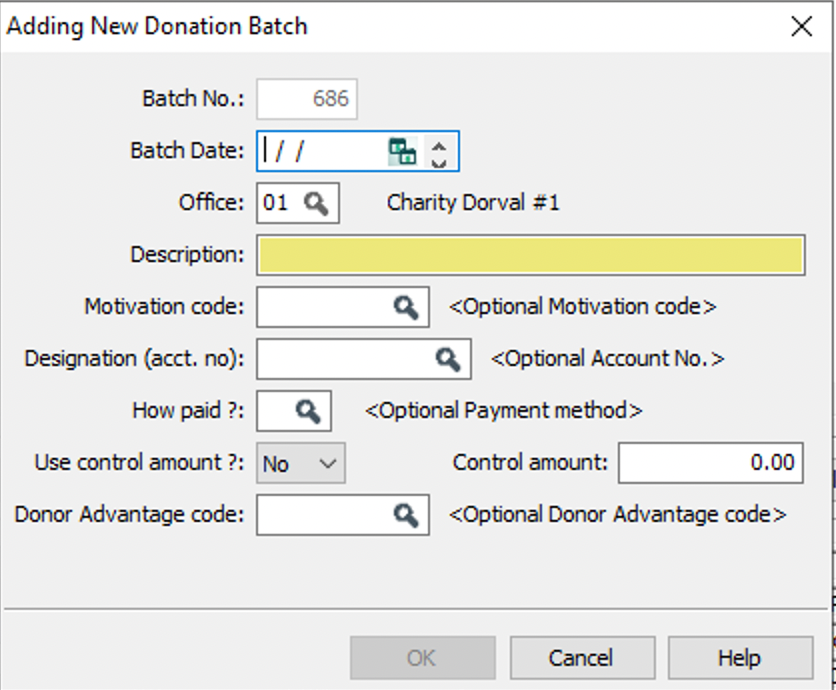Decrease Batch Date with down spinner arrow
This screenshot has height=690, width=836.
(439, 162)
